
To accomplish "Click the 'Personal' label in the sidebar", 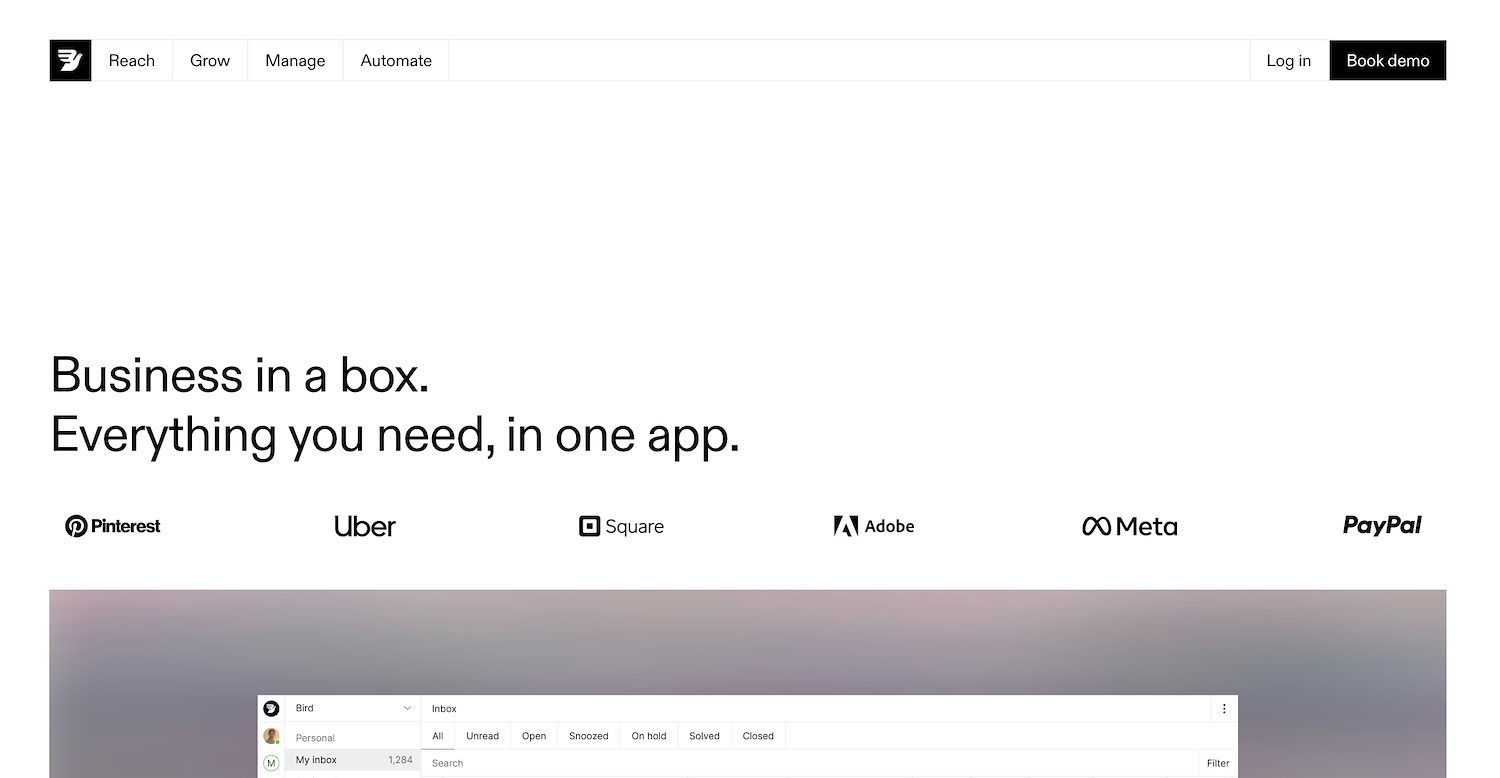I will [315, 738].
